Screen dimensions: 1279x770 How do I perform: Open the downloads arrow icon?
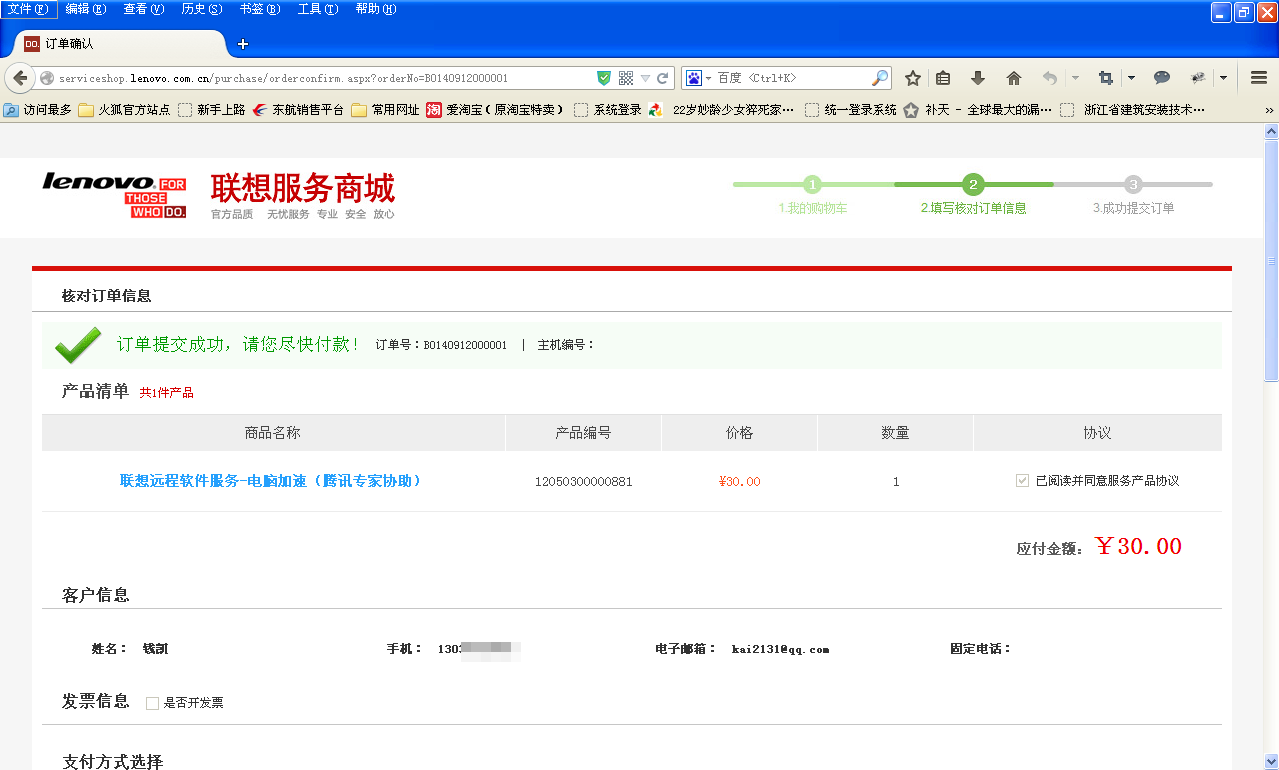[978, 78]
